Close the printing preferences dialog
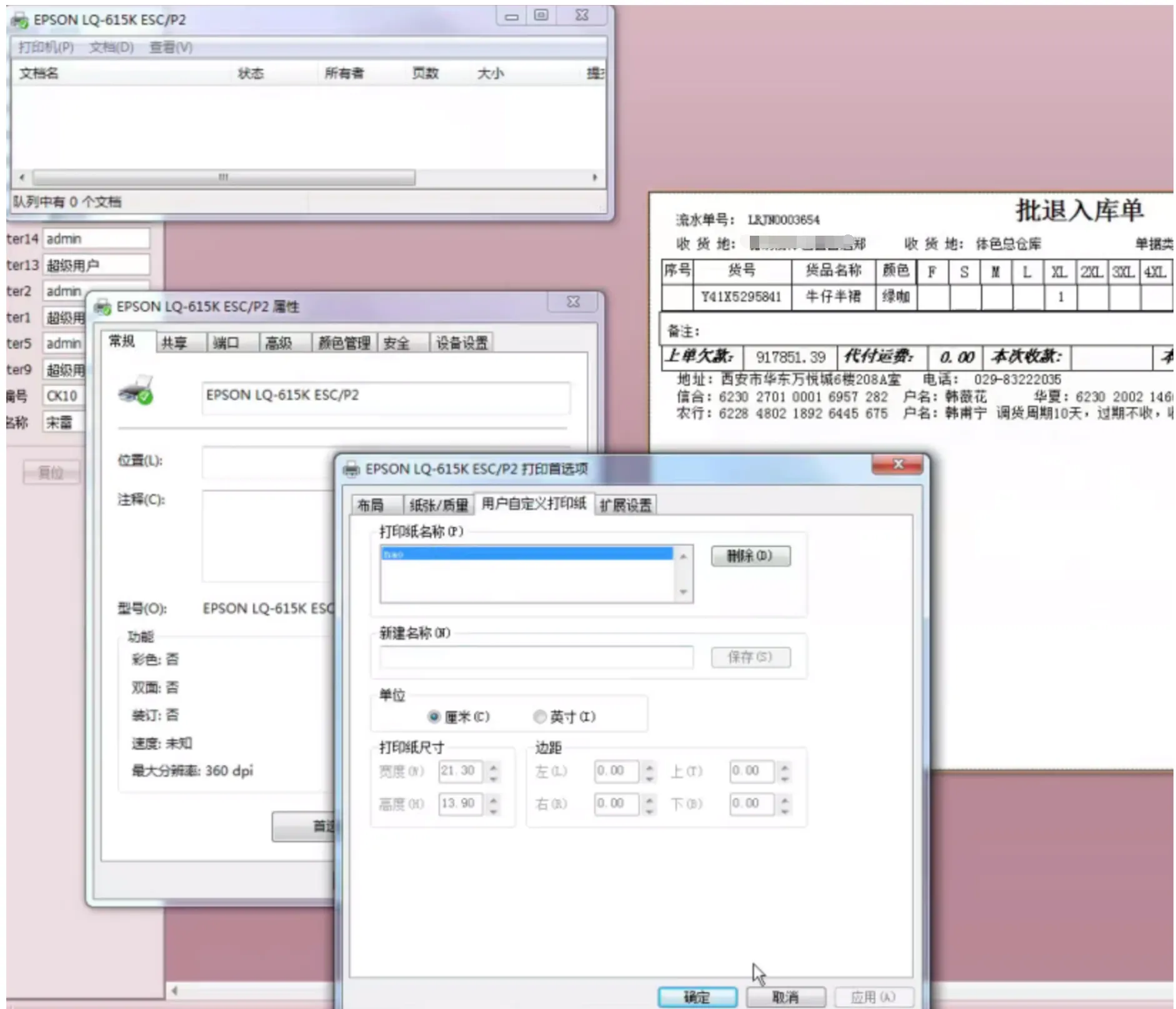Screen dimensions: 1176x1009 click(897, 464)
